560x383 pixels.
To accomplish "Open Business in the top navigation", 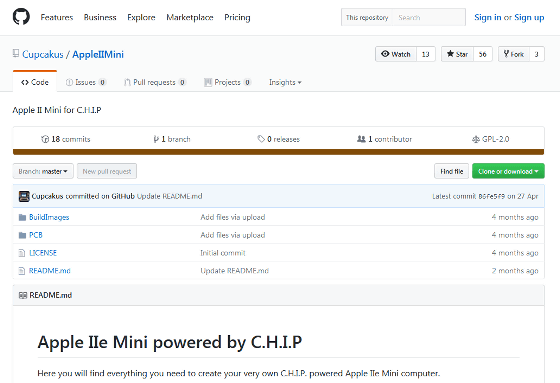I will 100,17.
